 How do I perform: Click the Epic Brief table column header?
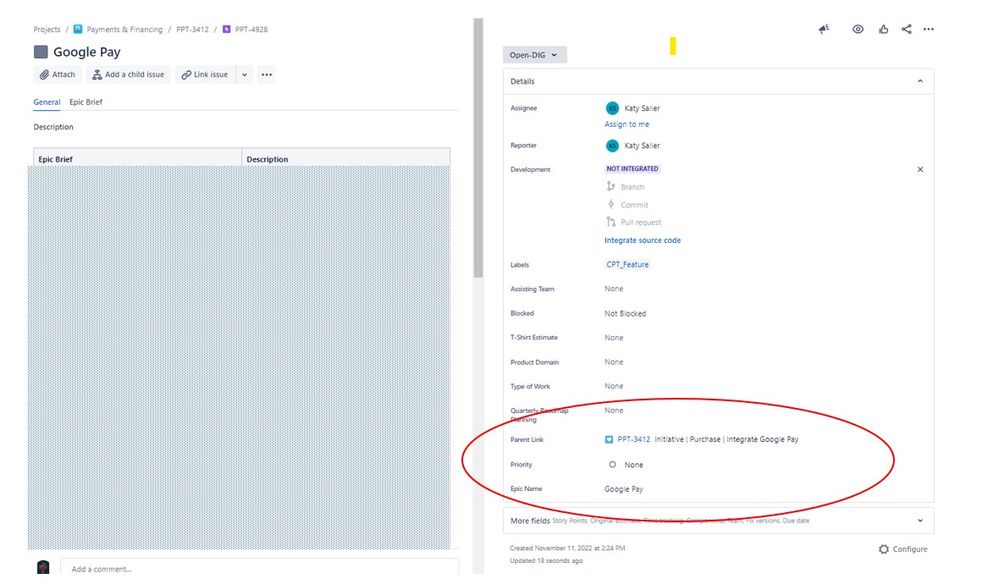pos(138,159)
